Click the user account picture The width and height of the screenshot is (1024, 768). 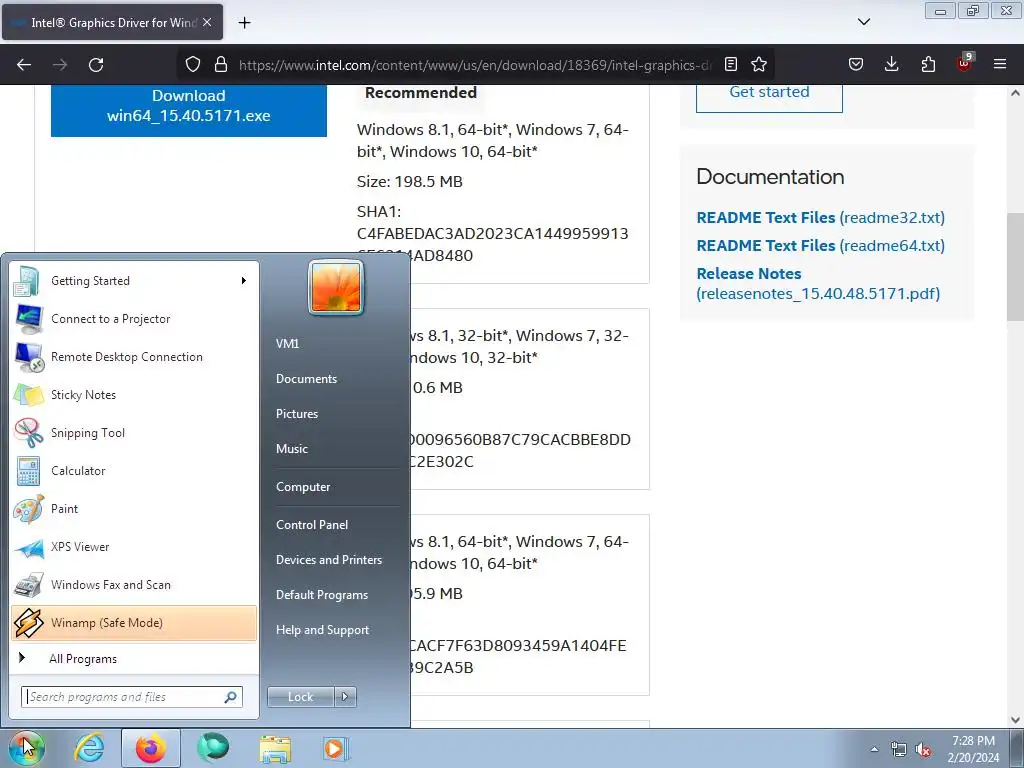[336, 287]
